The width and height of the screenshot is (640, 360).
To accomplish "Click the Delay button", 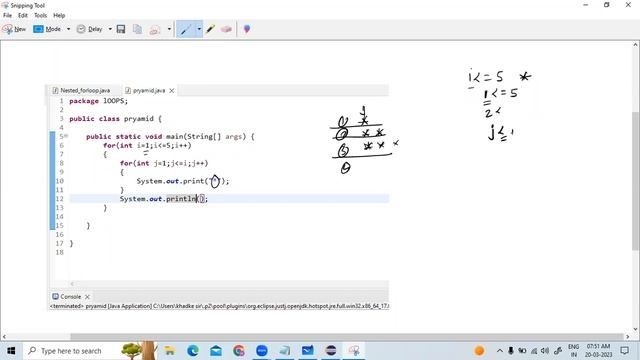I will pos(90,29).
